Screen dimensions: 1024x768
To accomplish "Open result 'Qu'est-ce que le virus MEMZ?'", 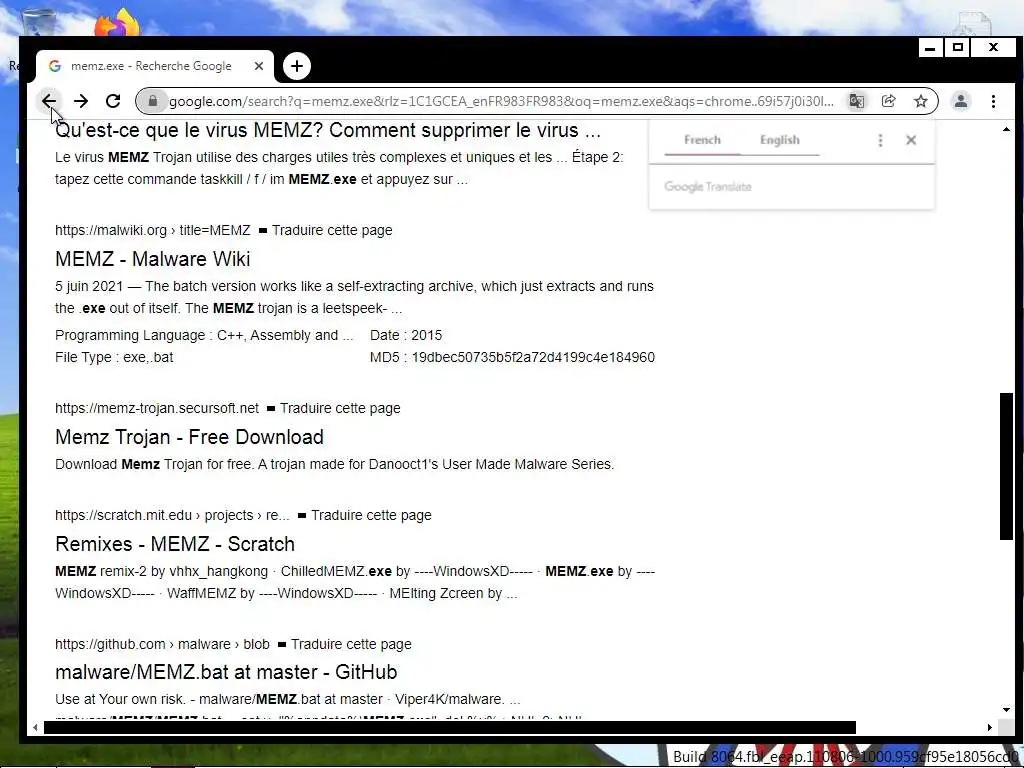I will click(x=328, y=130).
